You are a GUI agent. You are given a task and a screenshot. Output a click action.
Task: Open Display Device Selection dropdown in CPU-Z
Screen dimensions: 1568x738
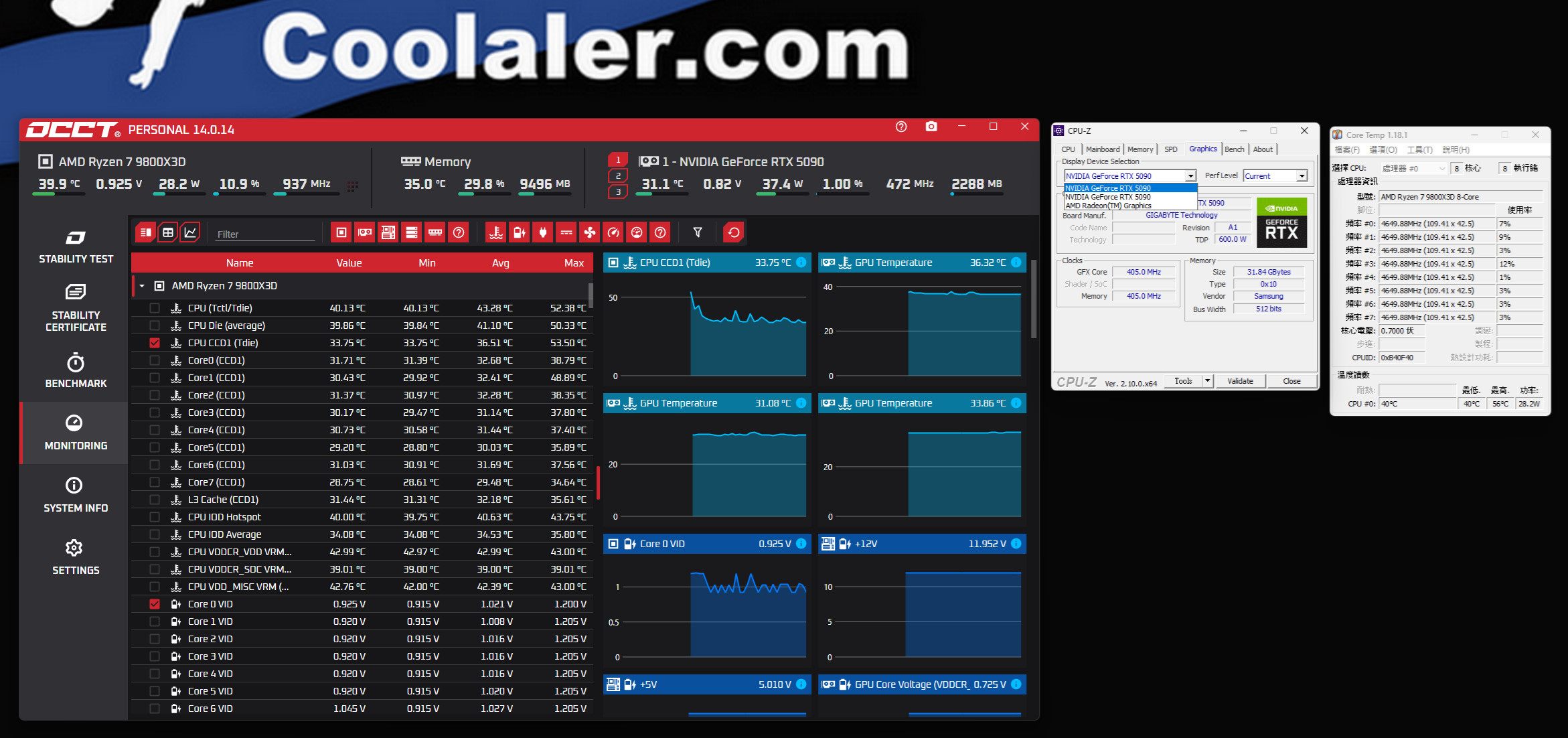pos(1190,176)
